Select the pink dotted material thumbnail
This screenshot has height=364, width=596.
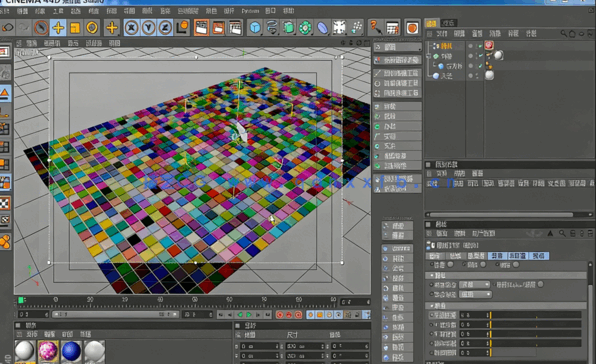(48, 351)
